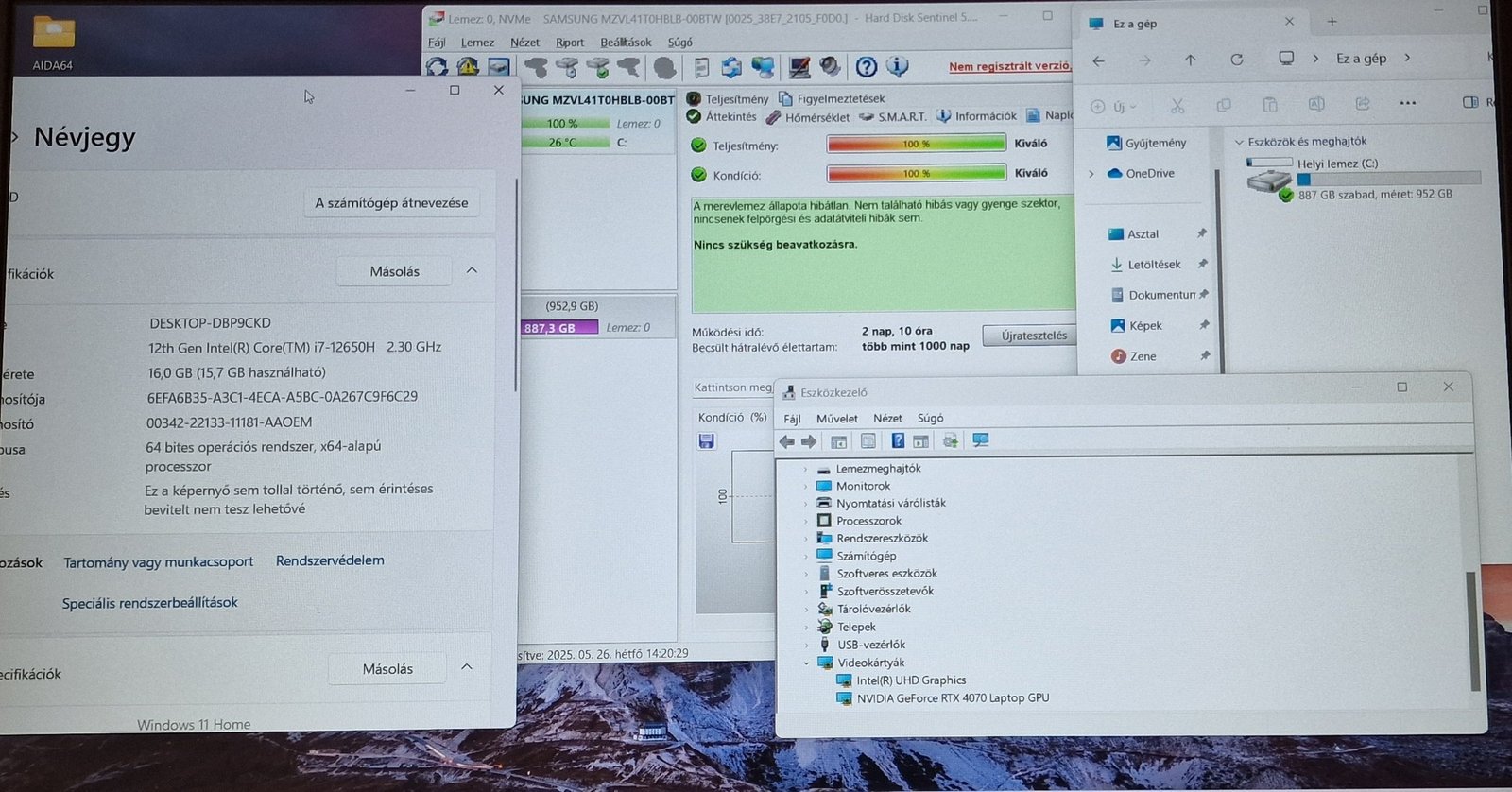Click the A számítógép átnevezése button
The width and height of the screenshot is (1512, 792).
click(391, 203)
